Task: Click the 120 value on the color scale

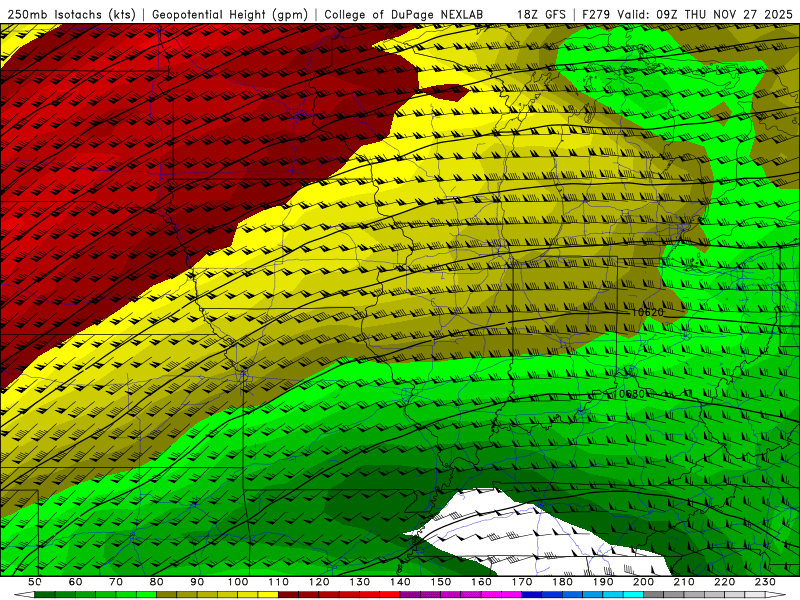Action: [319, 582]
